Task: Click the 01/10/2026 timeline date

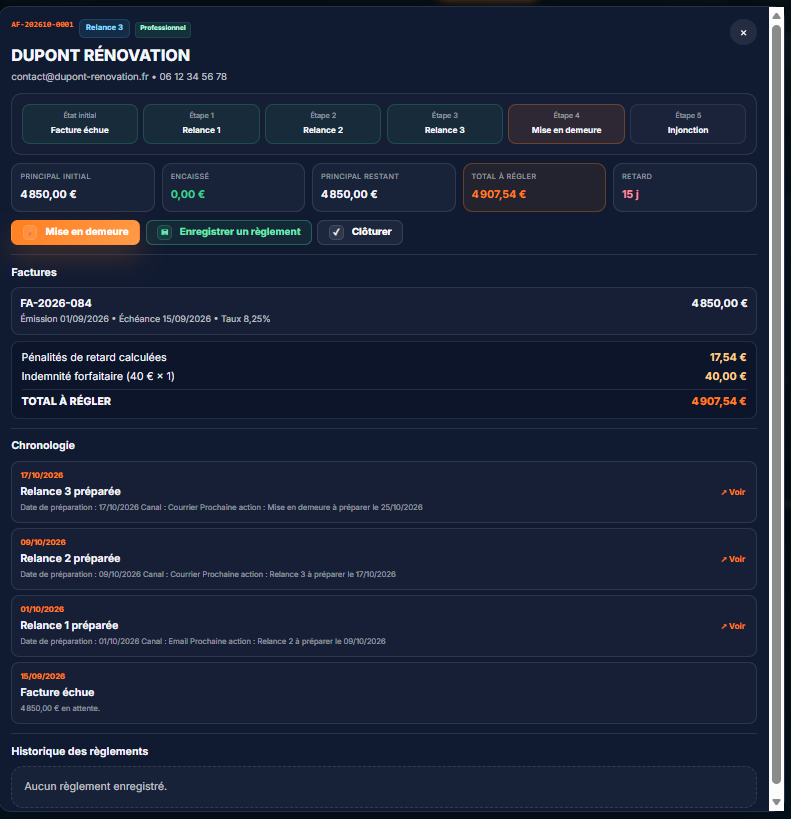Action: click(42, 609)
